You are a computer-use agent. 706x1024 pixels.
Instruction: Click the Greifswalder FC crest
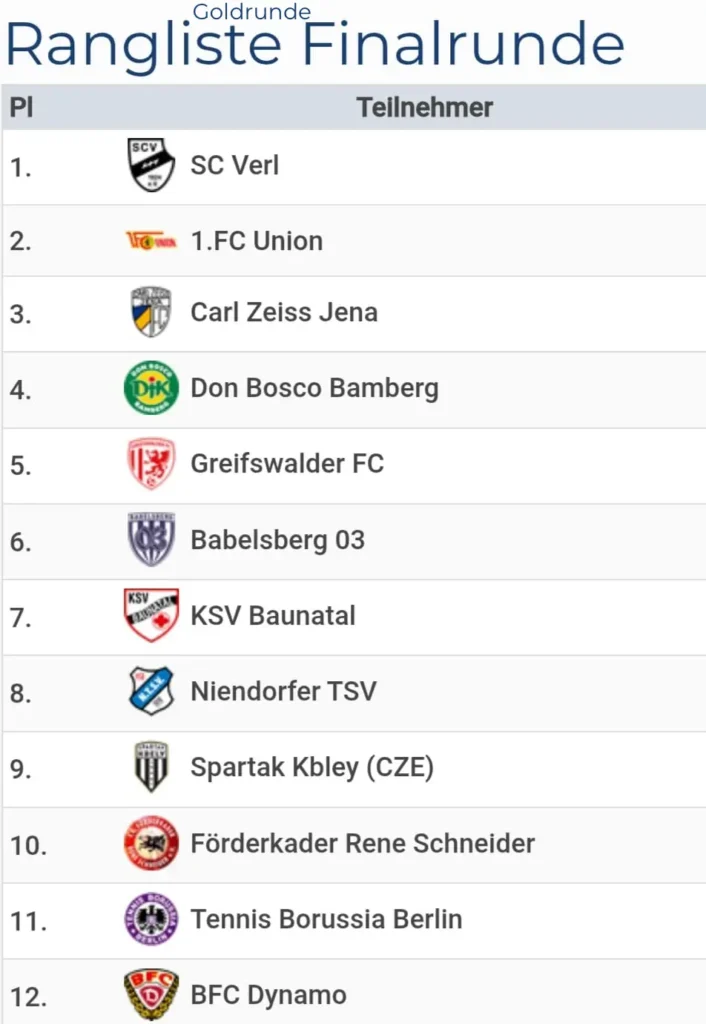pos(151,464)
